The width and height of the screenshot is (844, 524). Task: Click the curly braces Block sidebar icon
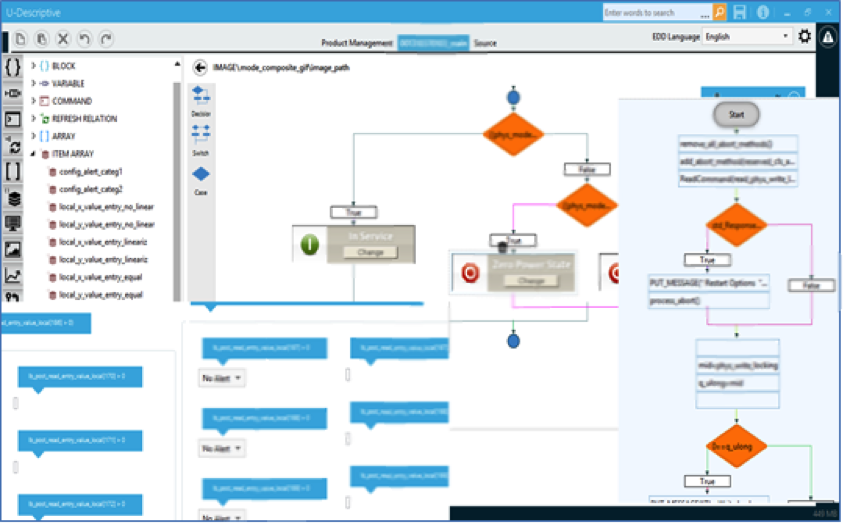(12, 67)
